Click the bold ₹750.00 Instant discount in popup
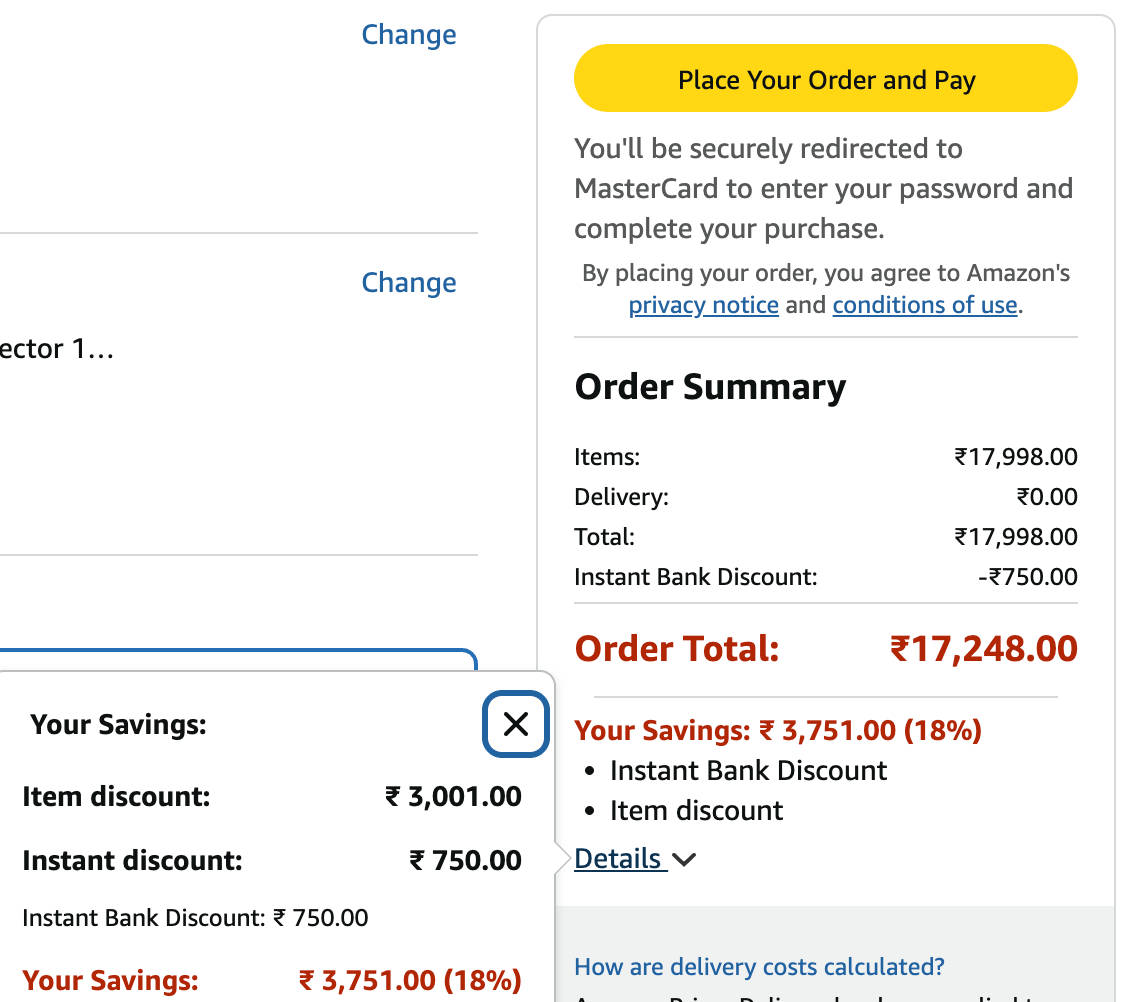Screen dimensions: 1132x1002 coord(465,860)
